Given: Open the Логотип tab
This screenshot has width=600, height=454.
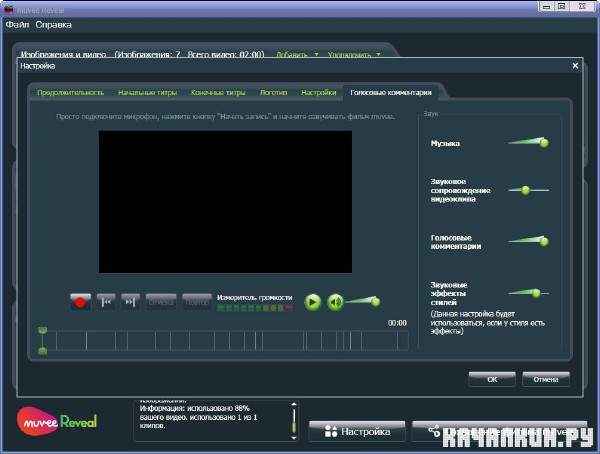Looking at the screenshot, I should (x=273, y=93).
